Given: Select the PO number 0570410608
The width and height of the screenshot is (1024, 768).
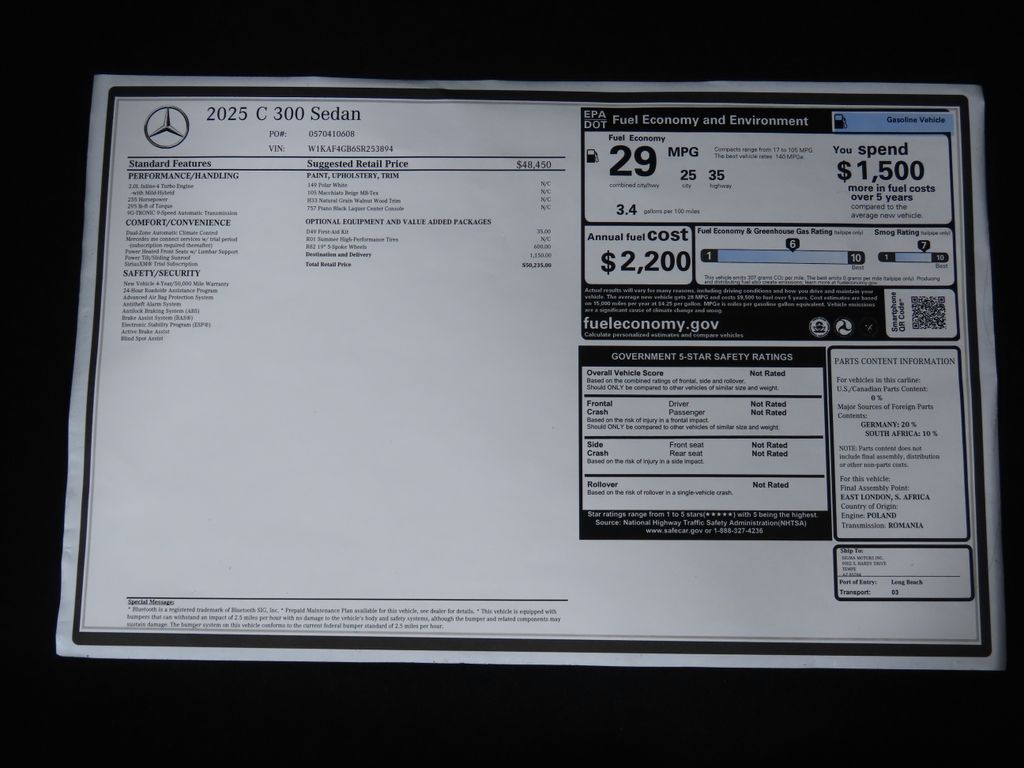Looking at the screenshot, I should (x=331, y=134).
